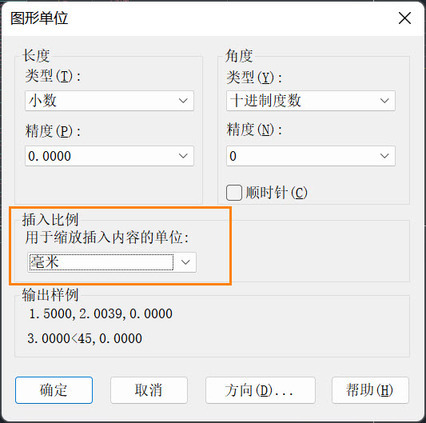The width and height of the screenshot is (426, 423).
Task: Click the 类型(Y): label under 角度
Action: (x=254, y=78)
